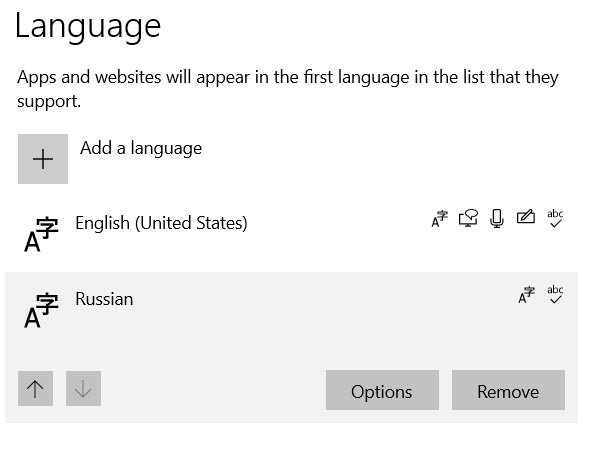Click the Add a language label

pyautogui.click(x=141, y=148)
